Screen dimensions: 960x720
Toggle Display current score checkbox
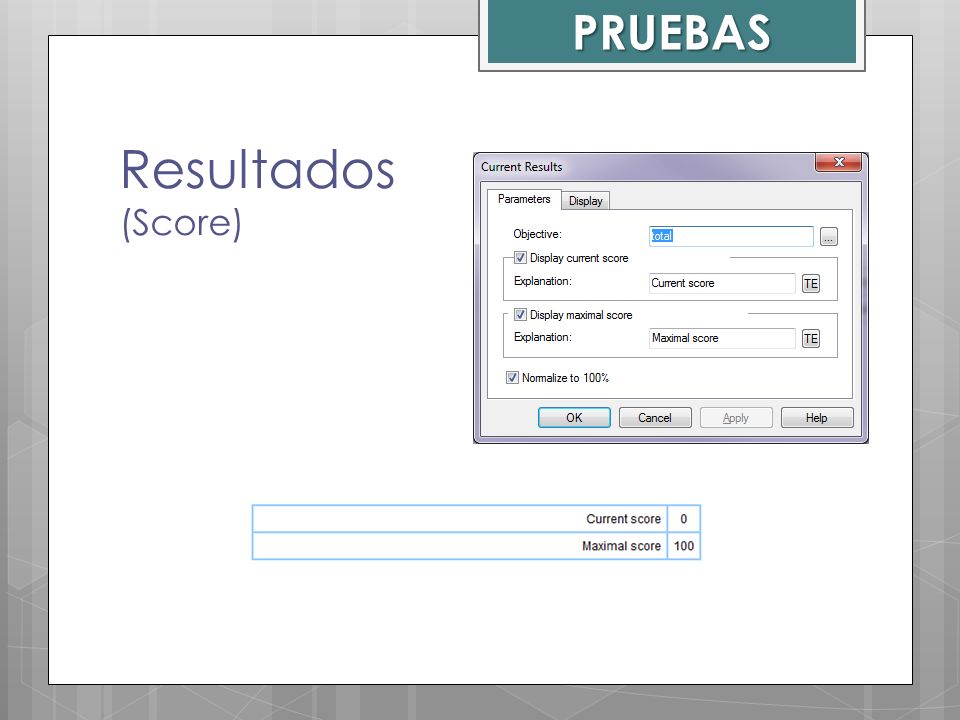520,258
